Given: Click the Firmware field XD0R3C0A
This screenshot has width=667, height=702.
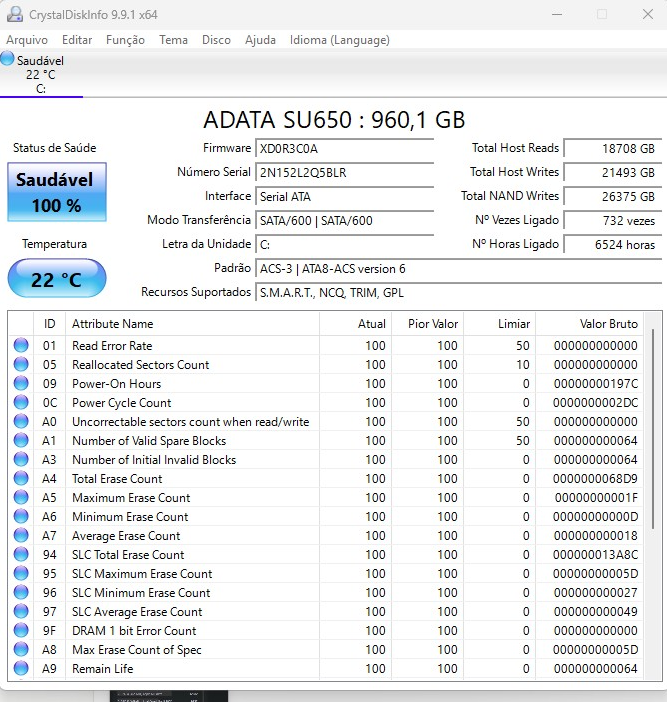Looking at the screenshot, I should click(345, 148).
